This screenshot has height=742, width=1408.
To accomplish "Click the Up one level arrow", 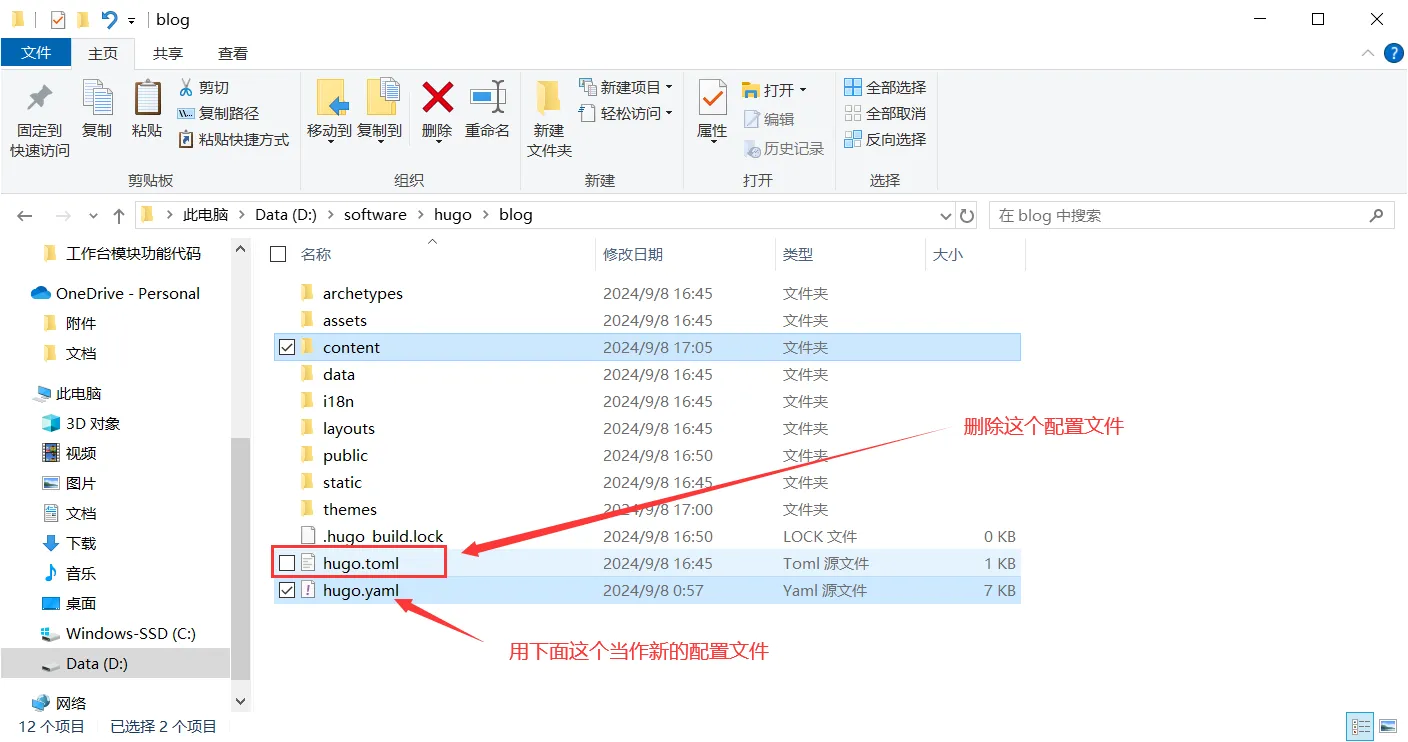I will (119, 215).
